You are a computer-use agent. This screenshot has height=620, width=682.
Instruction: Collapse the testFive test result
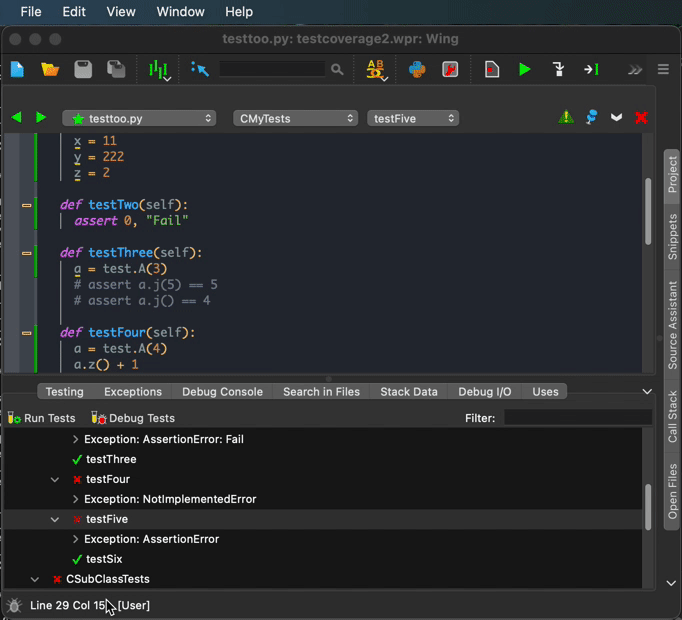pos(55,519)
